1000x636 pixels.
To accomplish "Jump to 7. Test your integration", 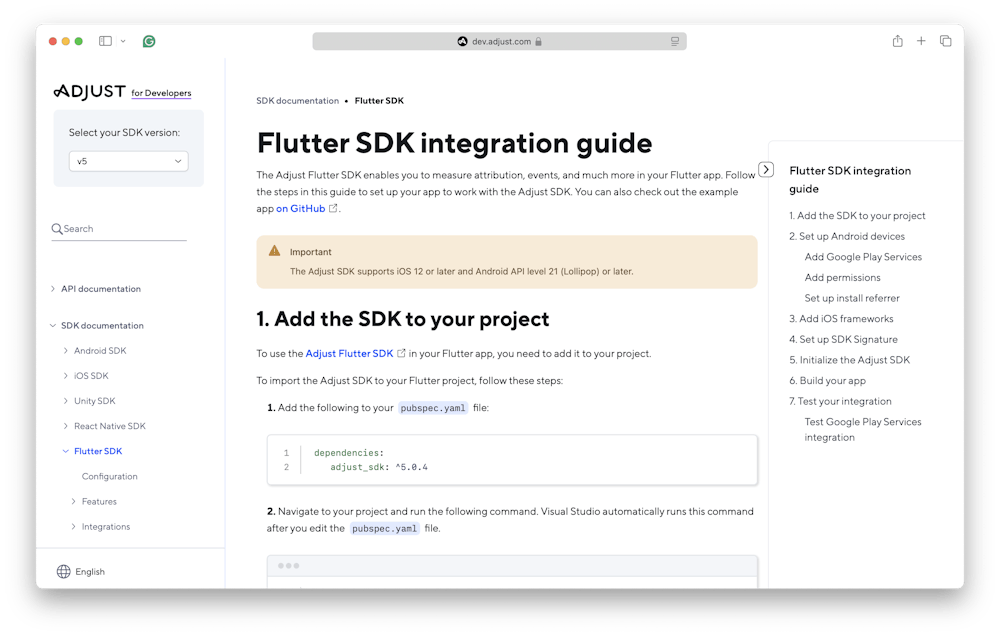I will (841, 401).
